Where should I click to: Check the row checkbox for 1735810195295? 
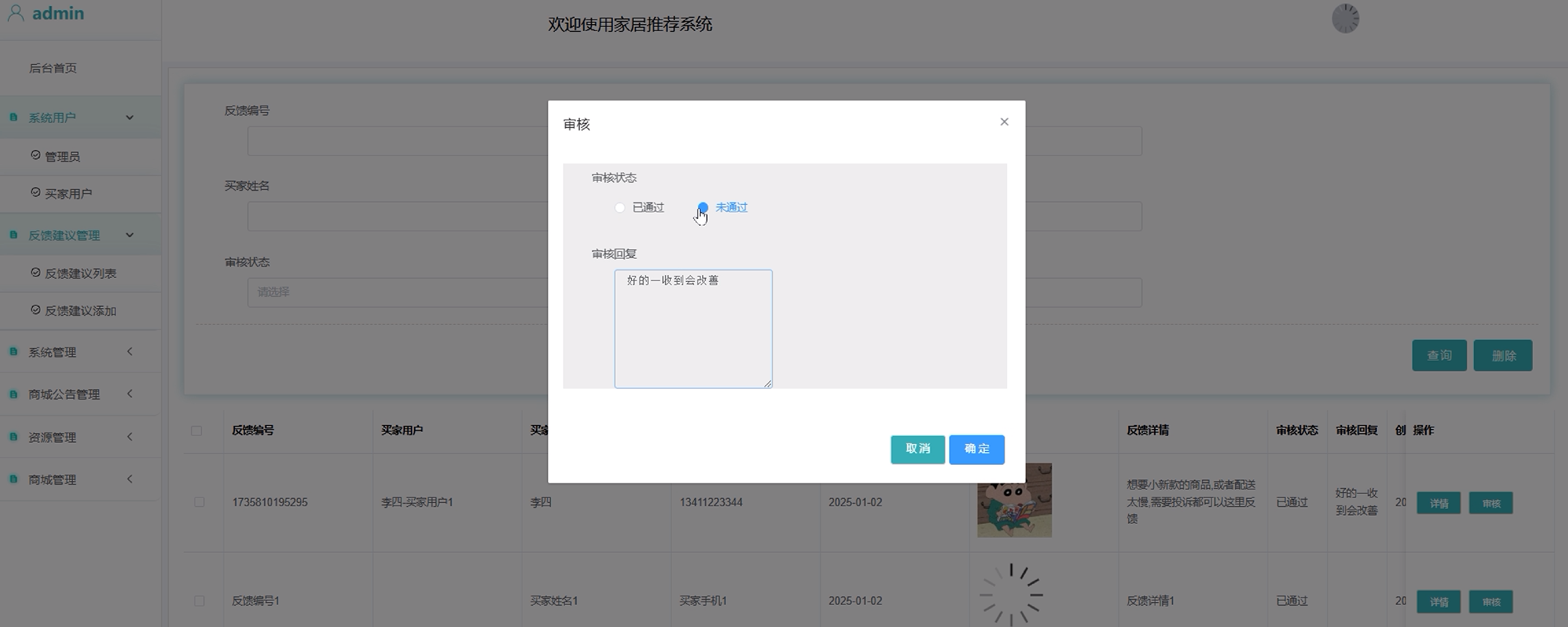(x=199, y=503)
